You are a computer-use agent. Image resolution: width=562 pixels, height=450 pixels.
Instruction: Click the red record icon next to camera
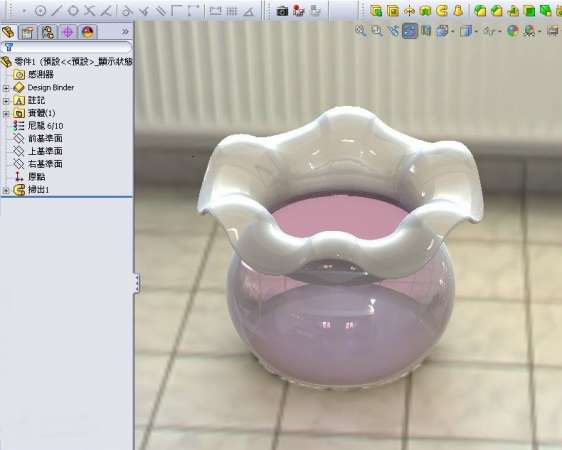click(298, 10)
